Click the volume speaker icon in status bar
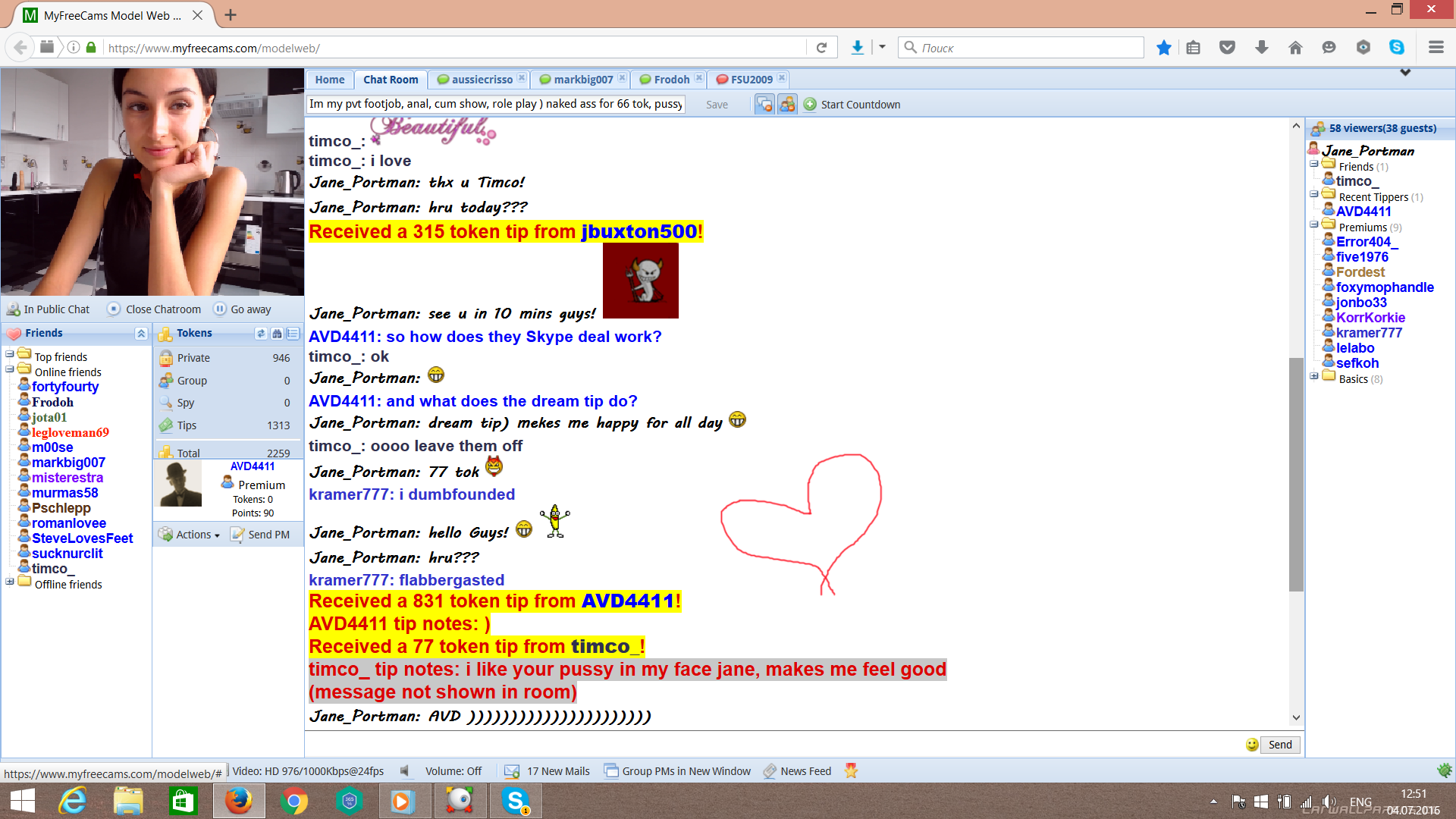1456x819 pixels. click(x=406, y=771)
